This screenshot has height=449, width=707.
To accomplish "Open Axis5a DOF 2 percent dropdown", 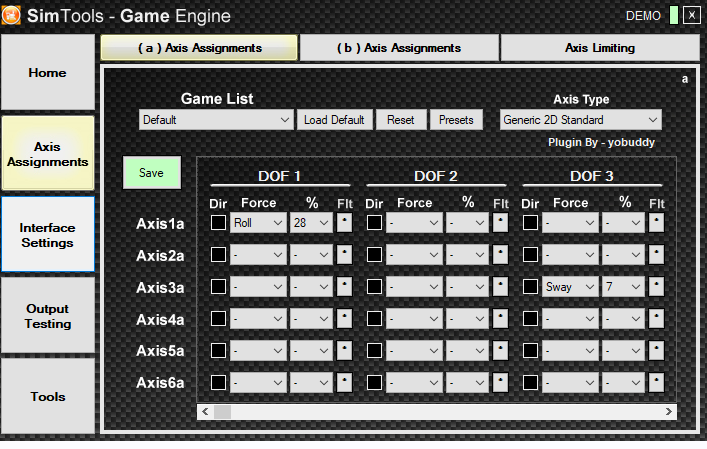I will pyautogui.click(x=467, y=350).
